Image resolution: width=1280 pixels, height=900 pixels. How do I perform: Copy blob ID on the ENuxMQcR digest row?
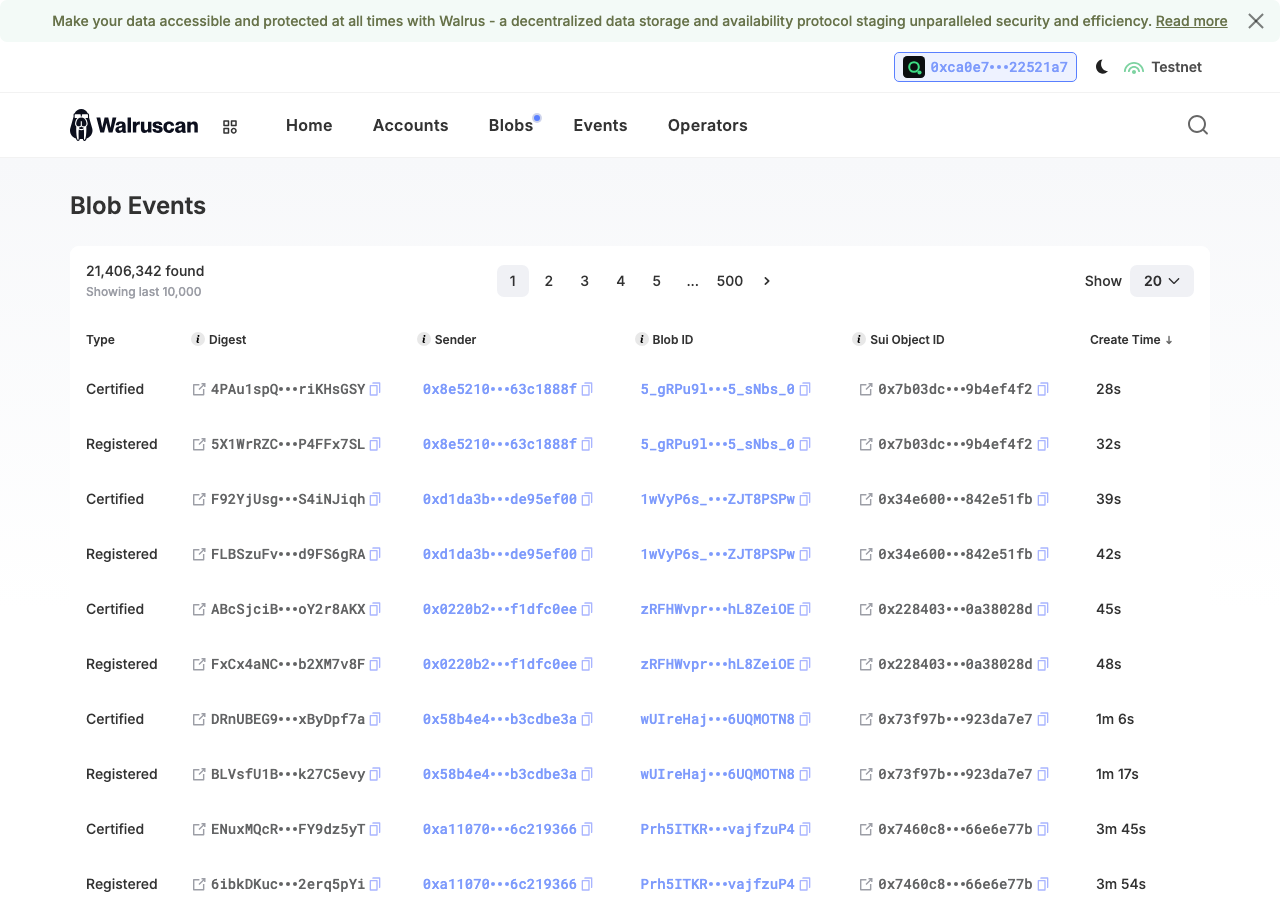(805, 829)
